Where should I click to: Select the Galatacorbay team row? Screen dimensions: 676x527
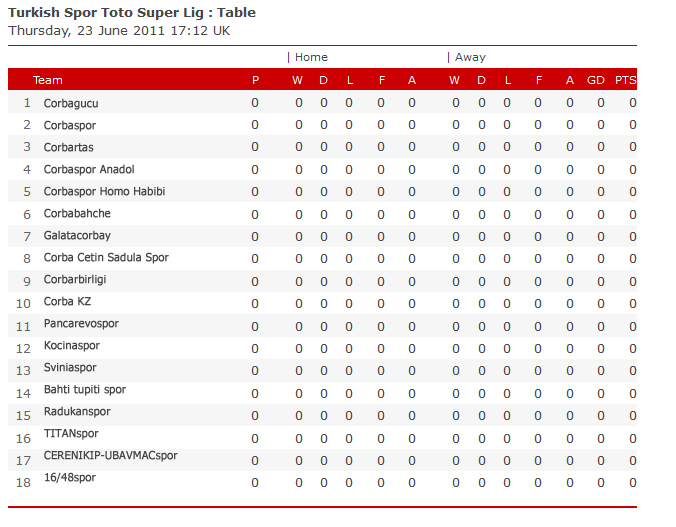[77, 236]
